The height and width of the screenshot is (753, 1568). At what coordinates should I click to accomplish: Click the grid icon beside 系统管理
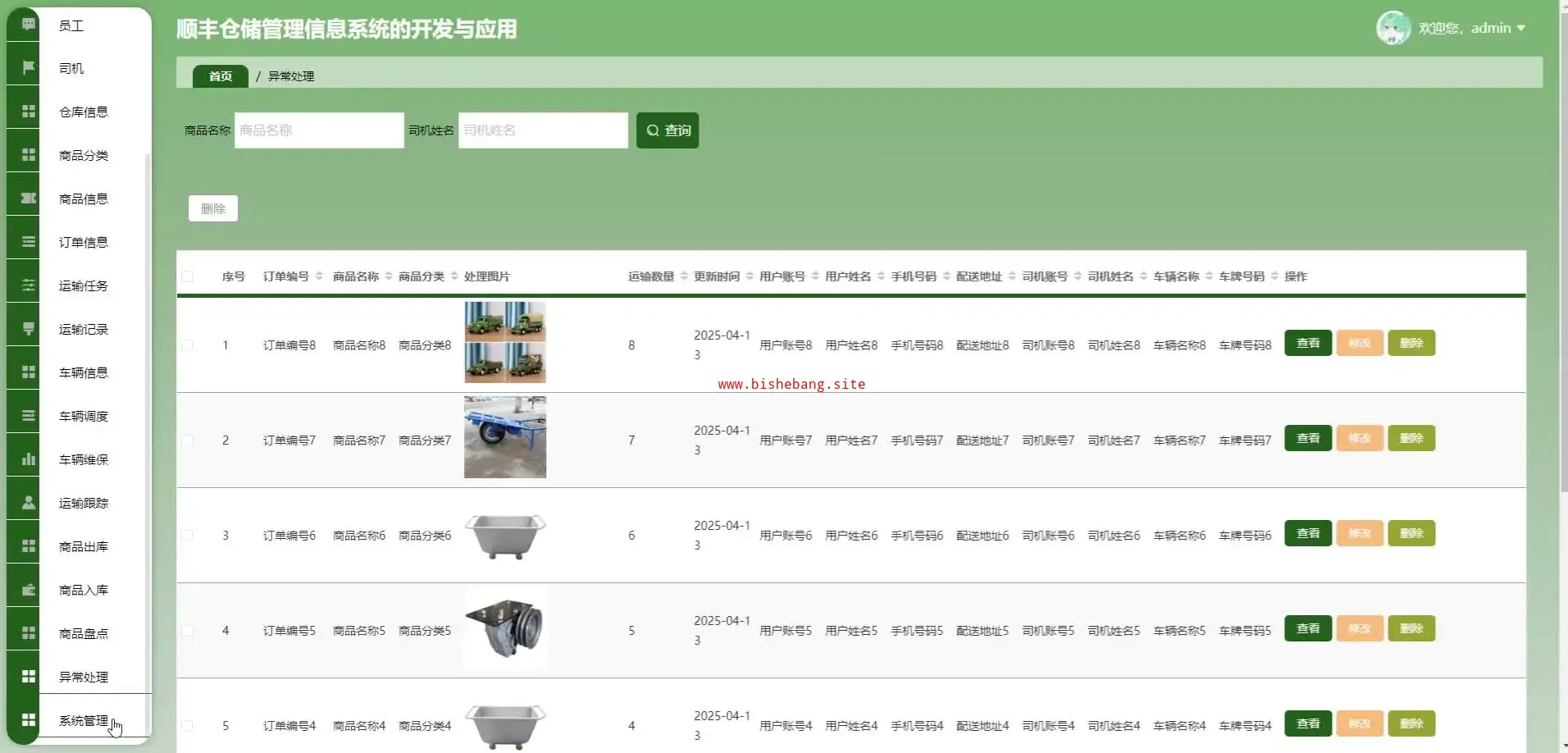(x=28, y=719)
